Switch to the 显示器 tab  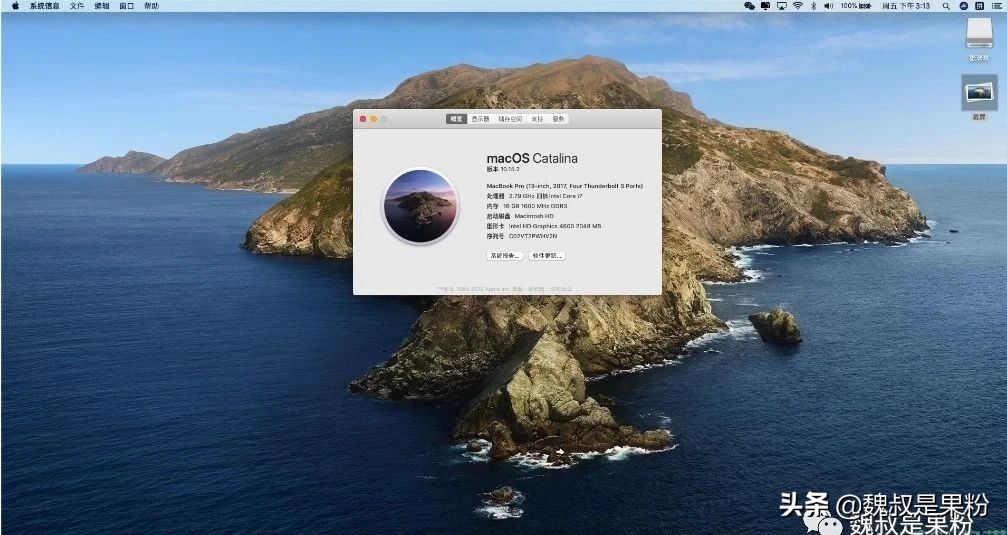click(480, 119)
